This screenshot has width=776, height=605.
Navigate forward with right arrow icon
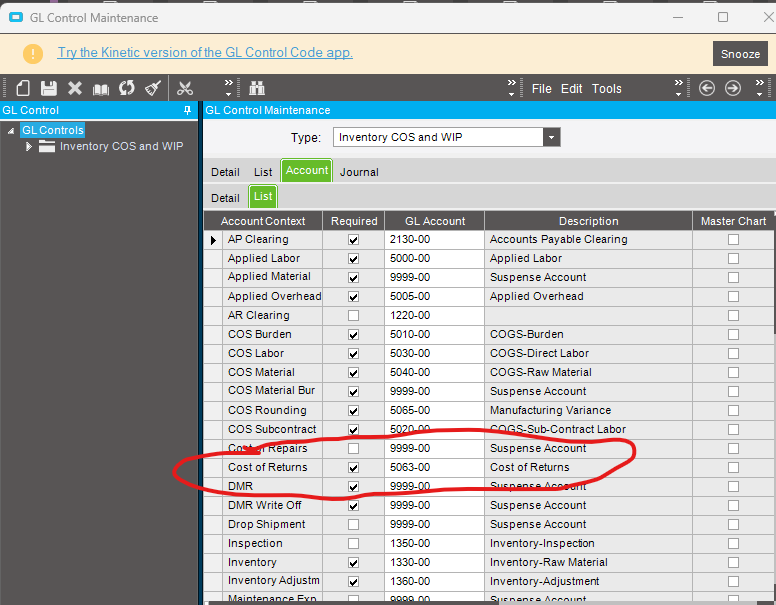[x=733, y=89]
